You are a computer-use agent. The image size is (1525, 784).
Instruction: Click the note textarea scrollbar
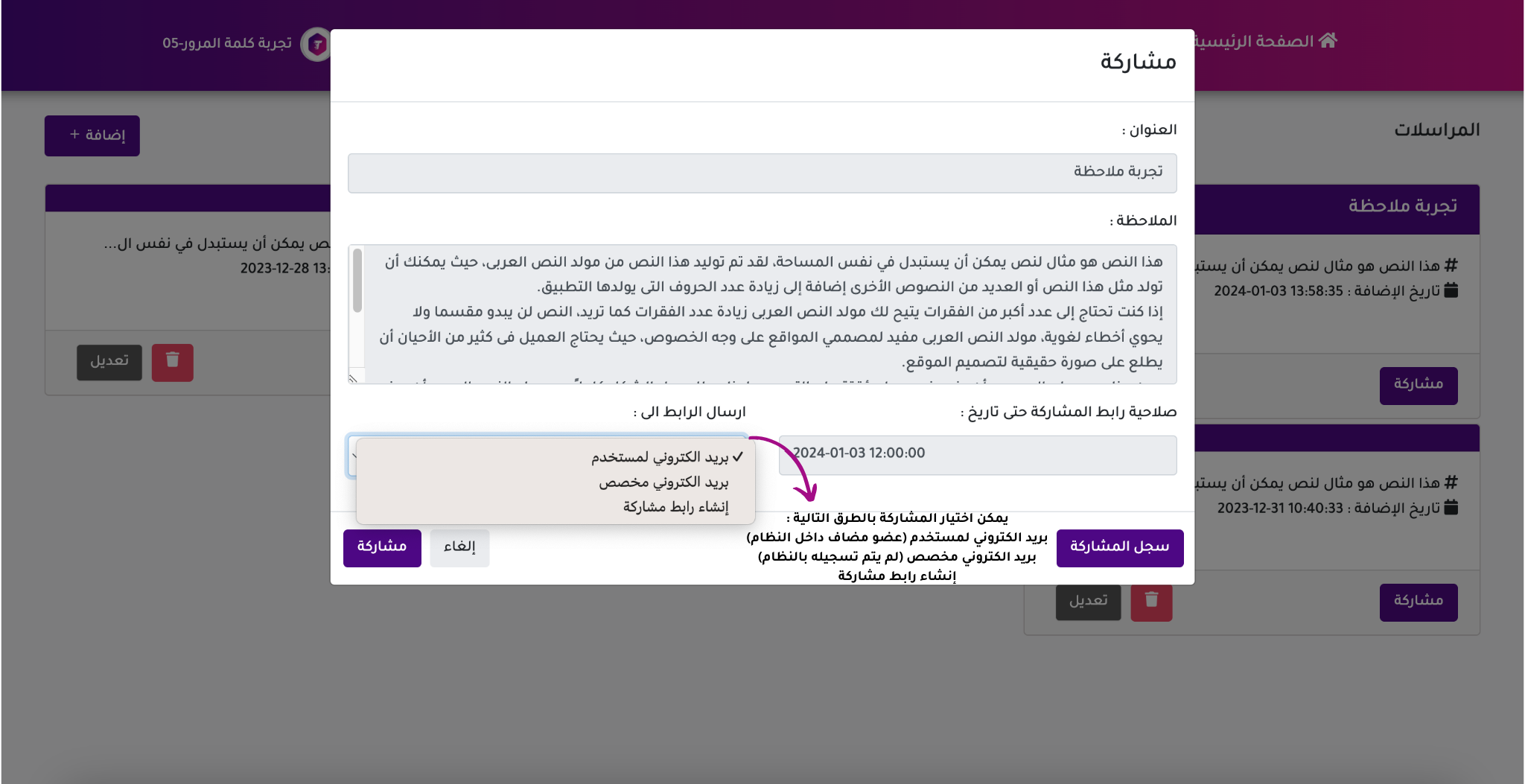(357, 283)
